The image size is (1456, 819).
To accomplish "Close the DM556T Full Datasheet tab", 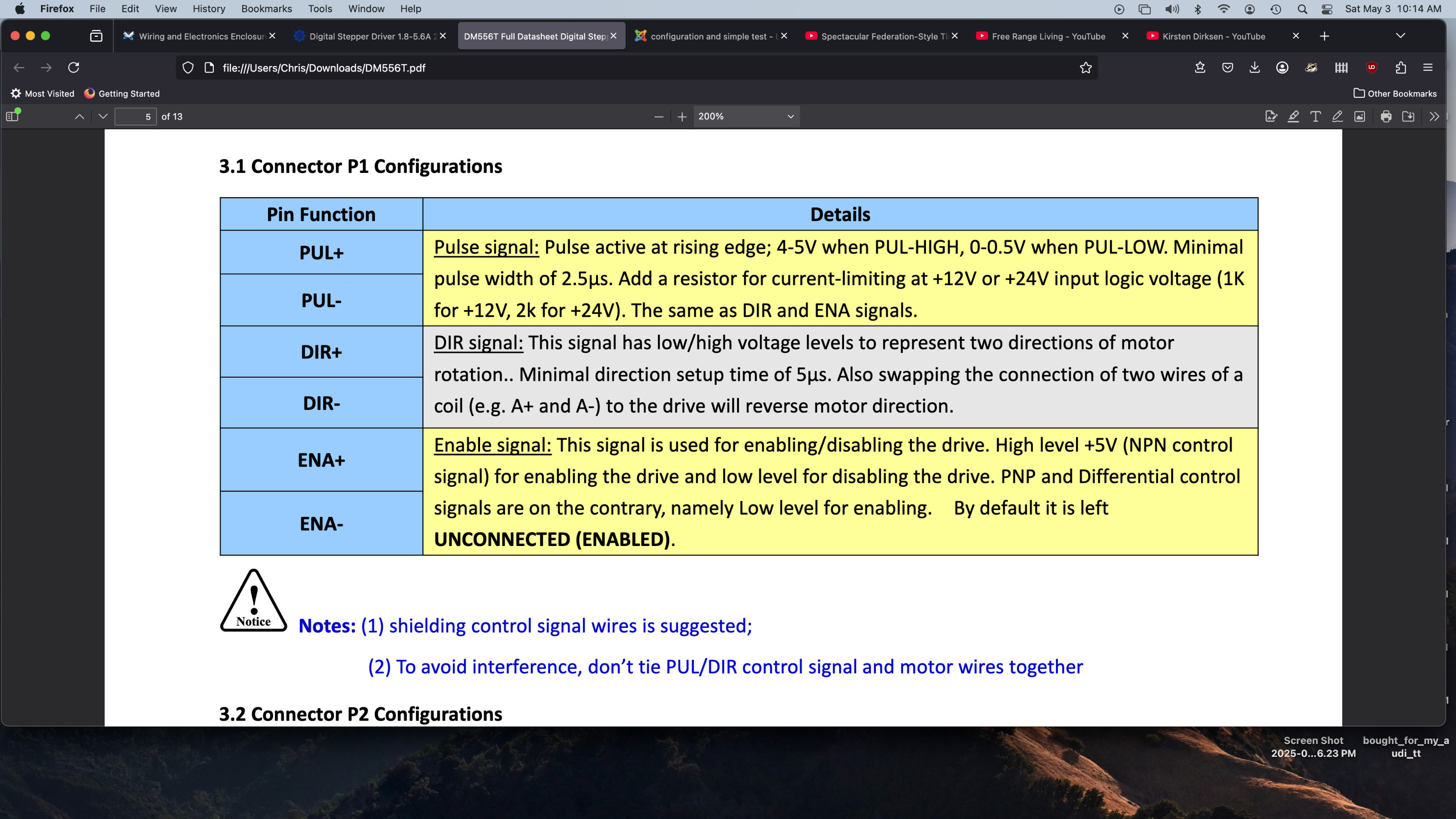I will point(613,35).
